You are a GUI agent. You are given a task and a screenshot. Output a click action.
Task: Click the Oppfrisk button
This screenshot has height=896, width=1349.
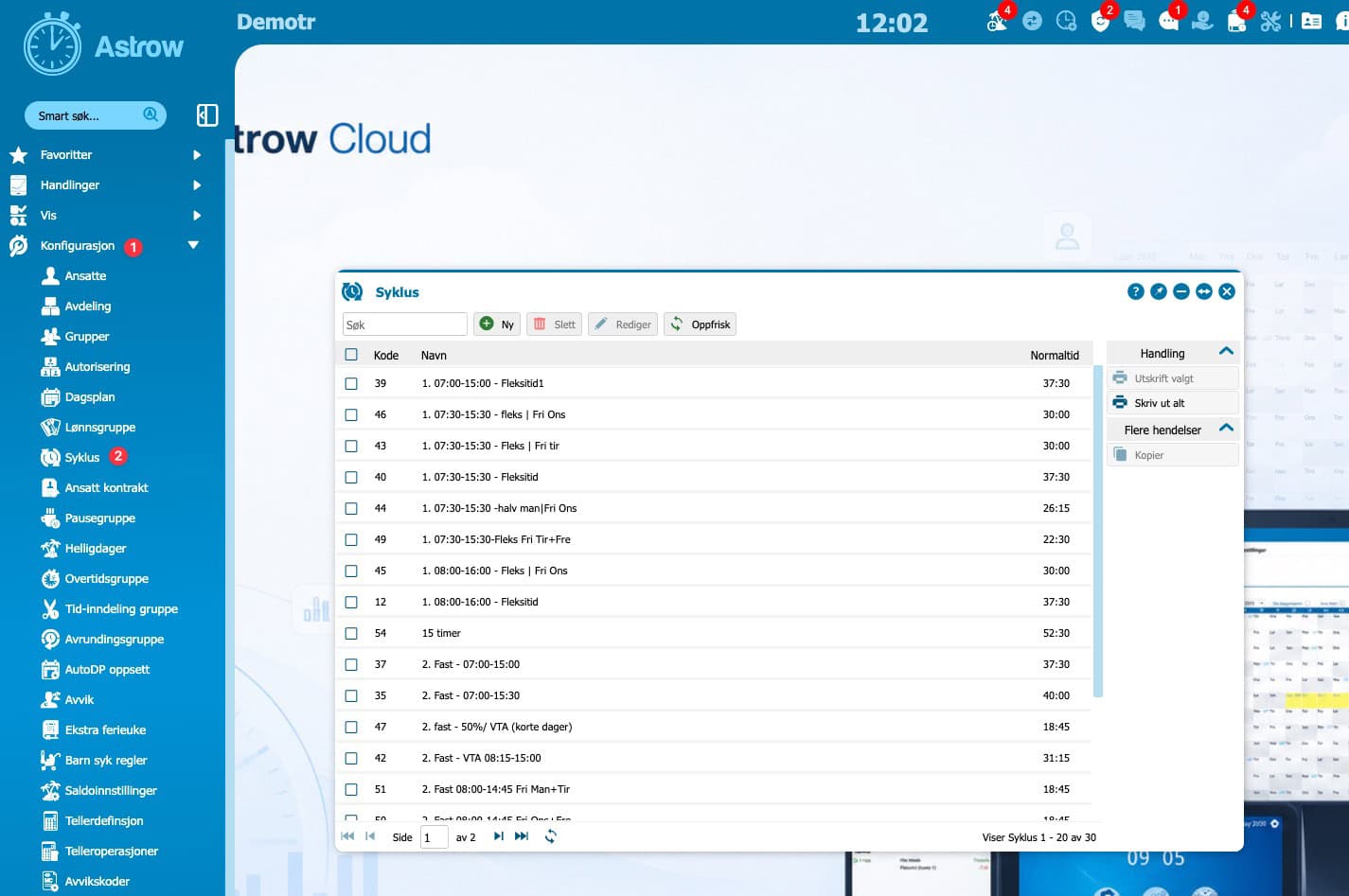point(701,325)
